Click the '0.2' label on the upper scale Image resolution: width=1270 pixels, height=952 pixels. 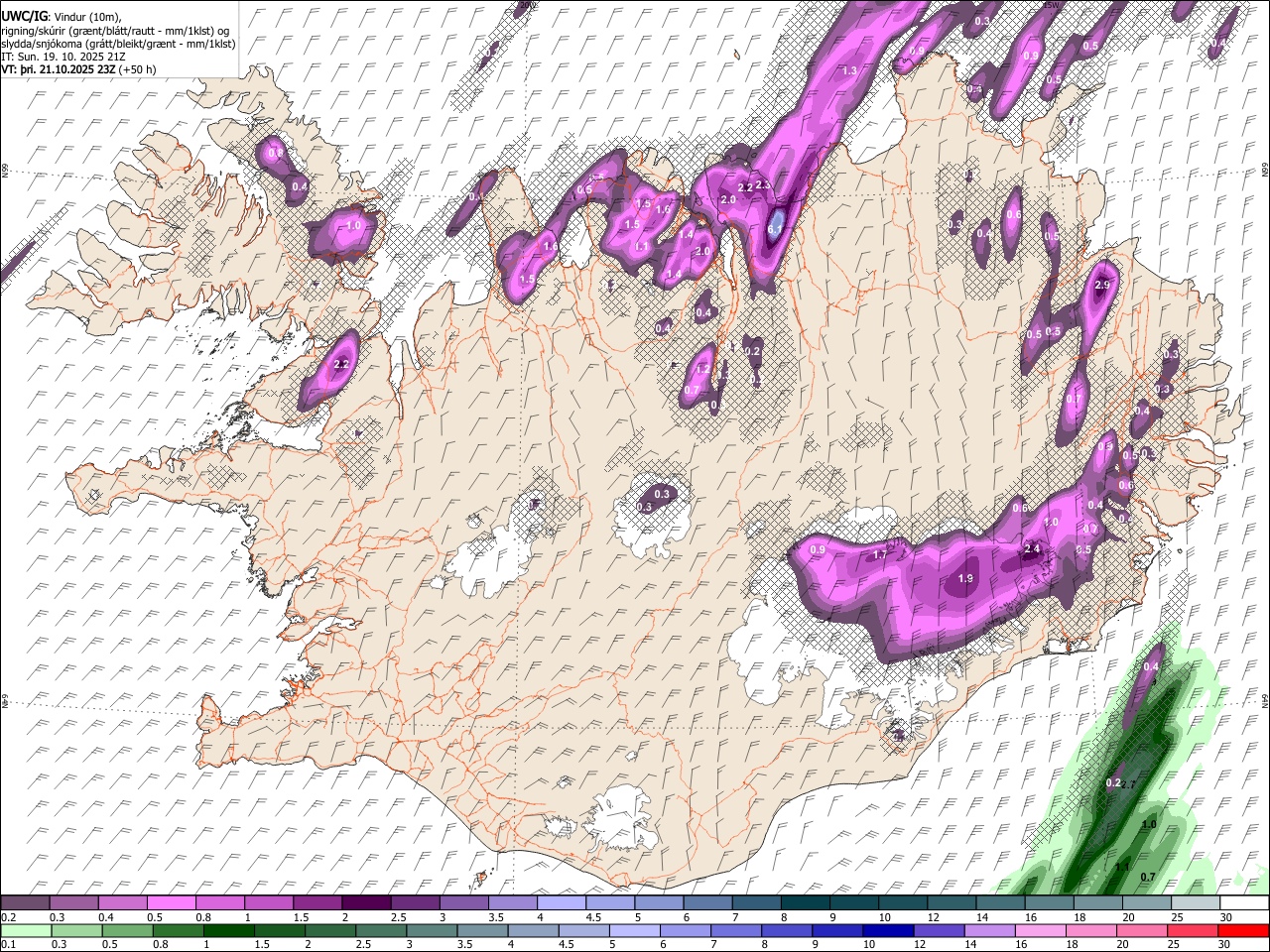pos(9,917)
